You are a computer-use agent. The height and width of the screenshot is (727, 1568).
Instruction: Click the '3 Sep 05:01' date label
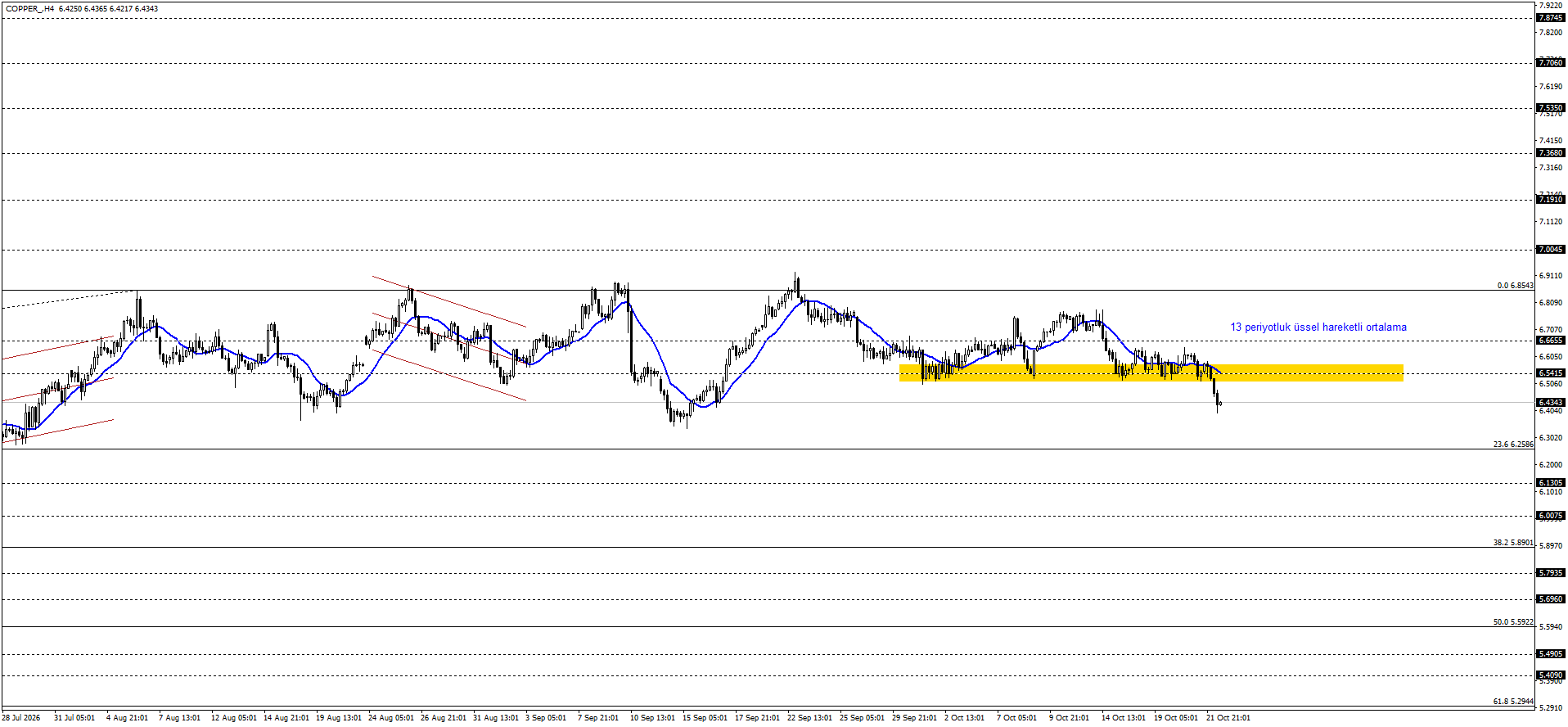(546, 718)
